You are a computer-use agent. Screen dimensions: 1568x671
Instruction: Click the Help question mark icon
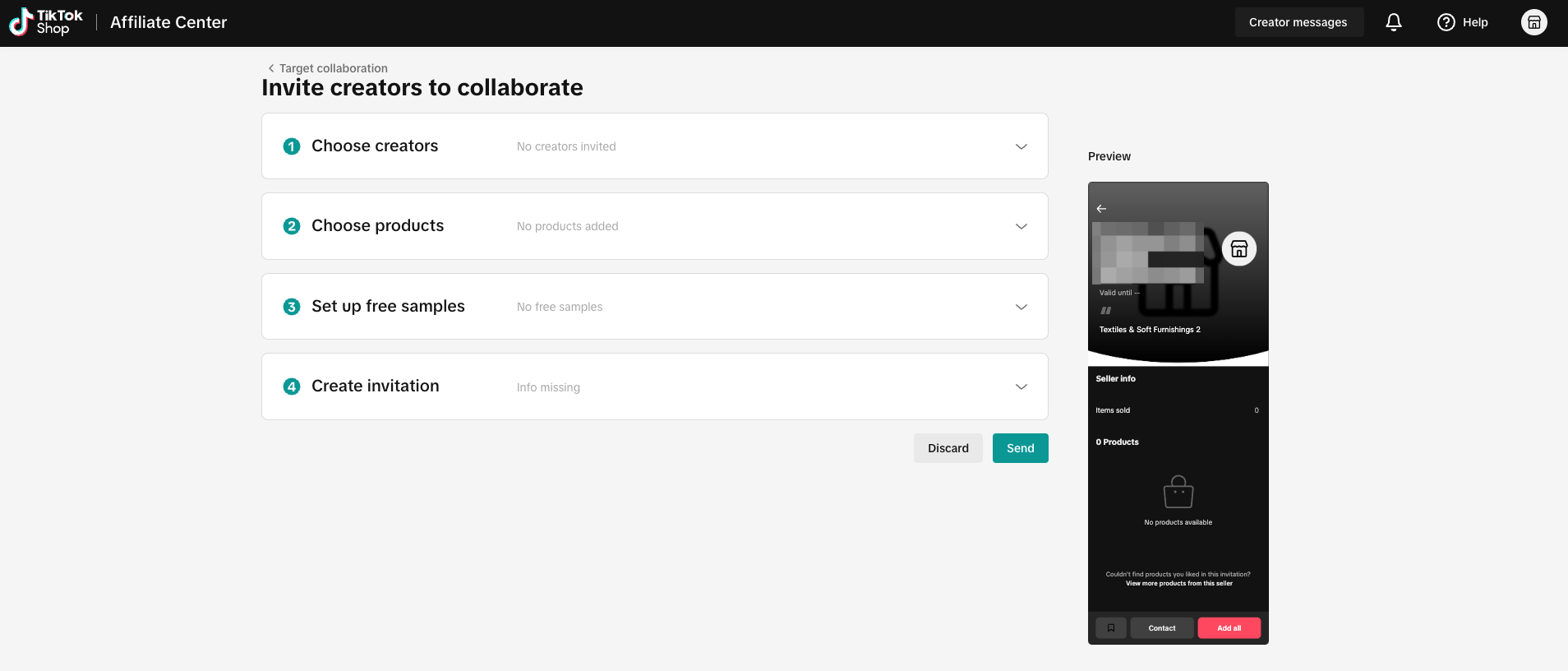(x=1446, y=22)
